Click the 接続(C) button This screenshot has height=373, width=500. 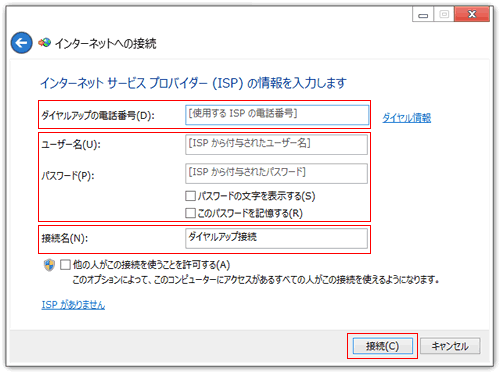[x=382, y=346]
